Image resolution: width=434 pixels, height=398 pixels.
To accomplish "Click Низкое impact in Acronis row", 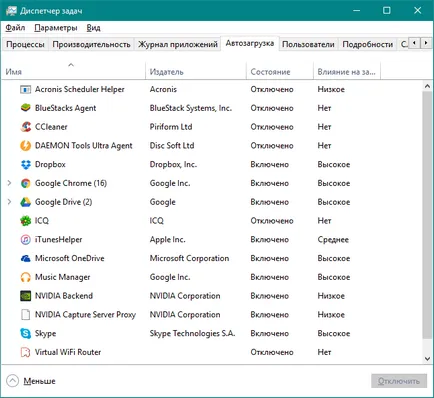I will (331, 89).
